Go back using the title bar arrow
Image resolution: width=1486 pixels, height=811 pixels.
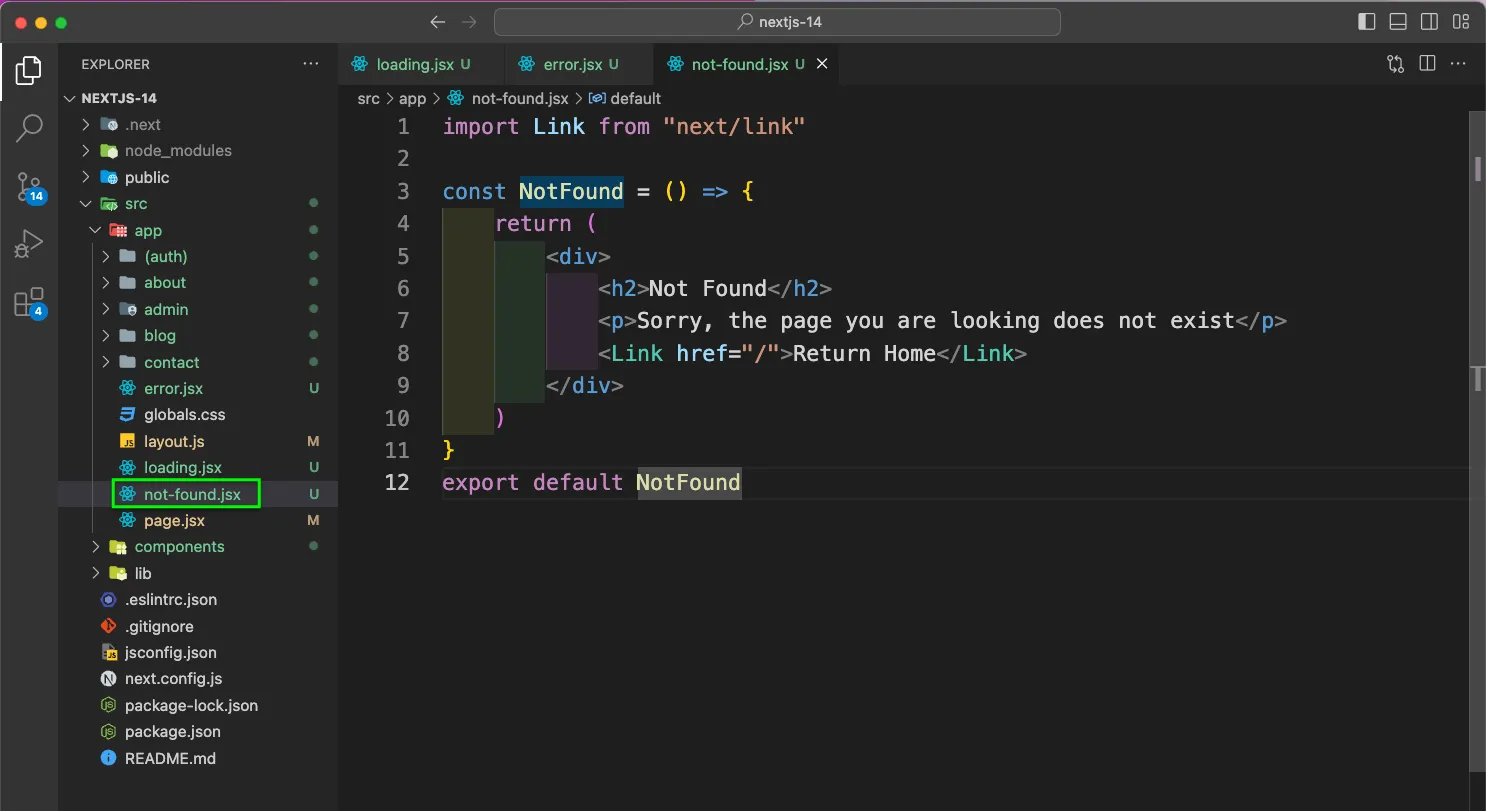point(437,22)
